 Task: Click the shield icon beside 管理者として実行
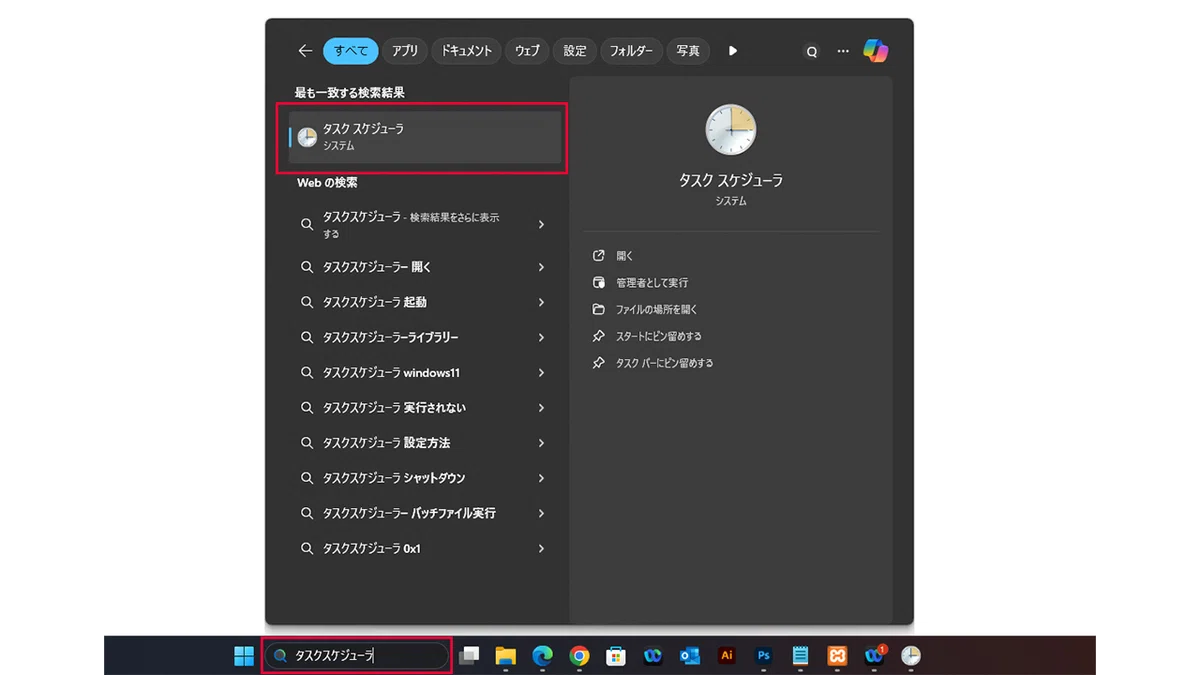(599, 283)
